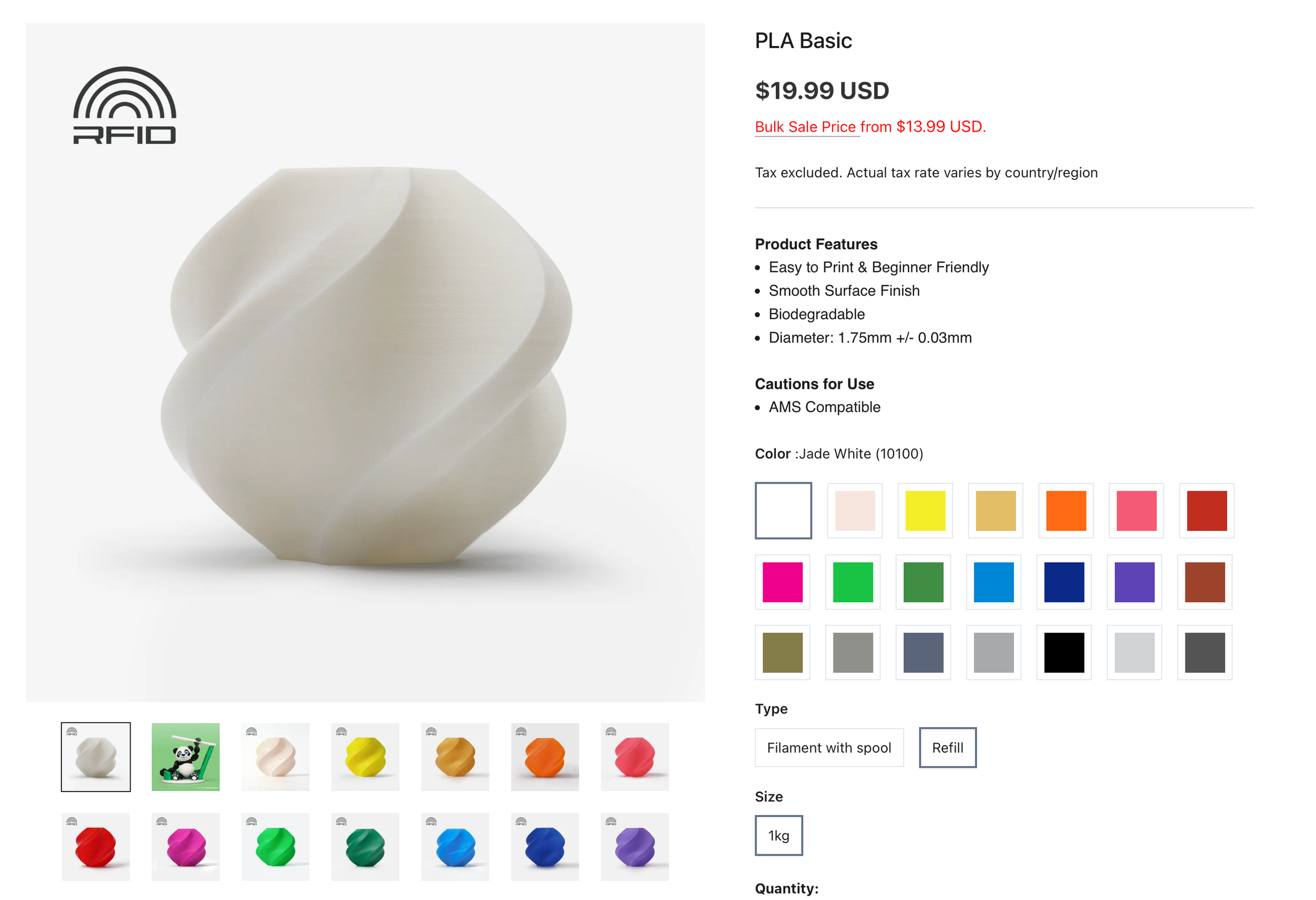Select the Refill type option
Viewport: 1316px width, 900px height.
point(948,747)
